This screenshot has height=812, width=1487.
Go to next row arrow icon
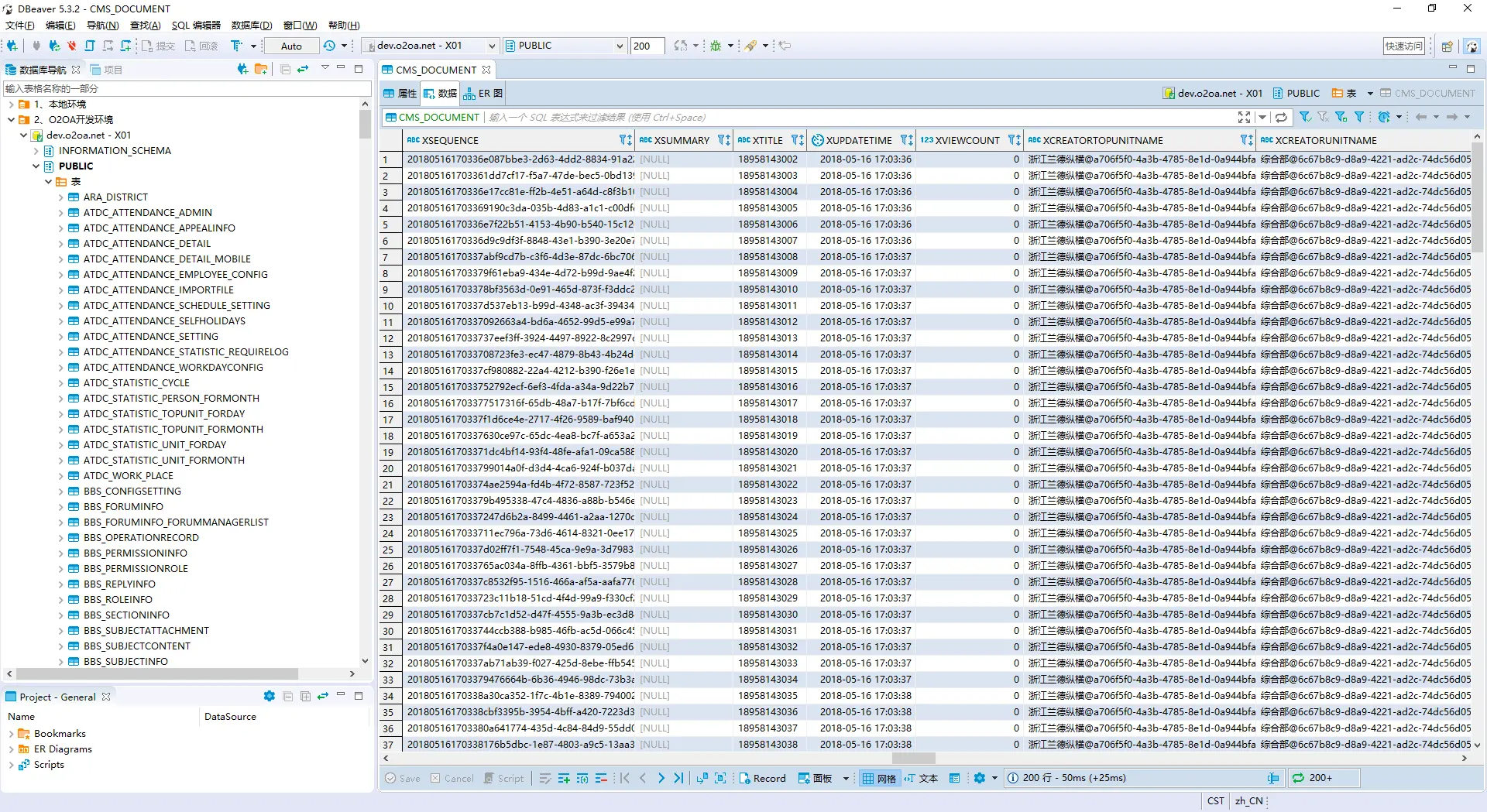click(x=661, y=778)
